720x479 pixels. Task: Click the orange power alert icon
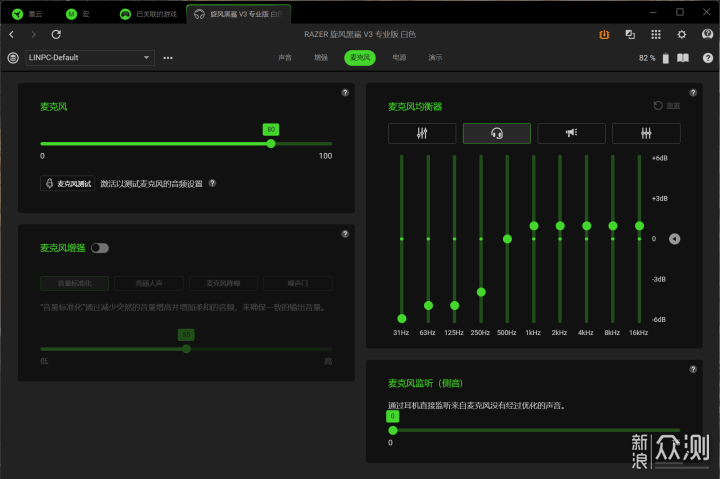604,34
